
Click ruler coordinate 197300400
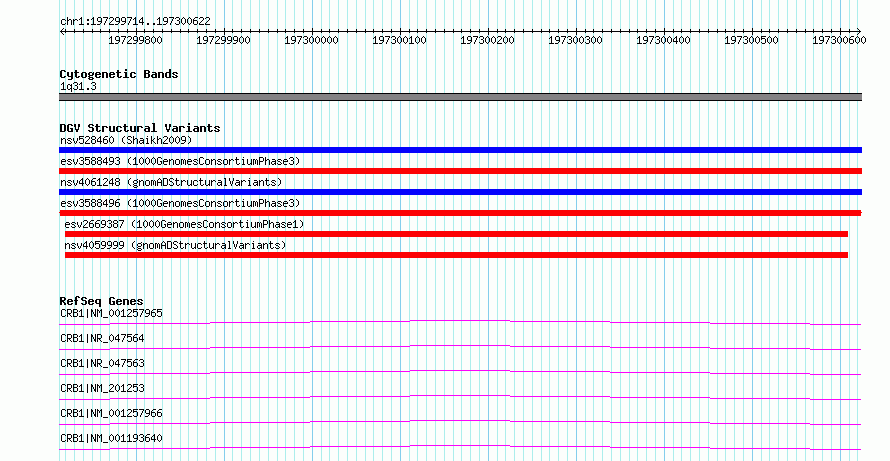click(x=663, y=41)
